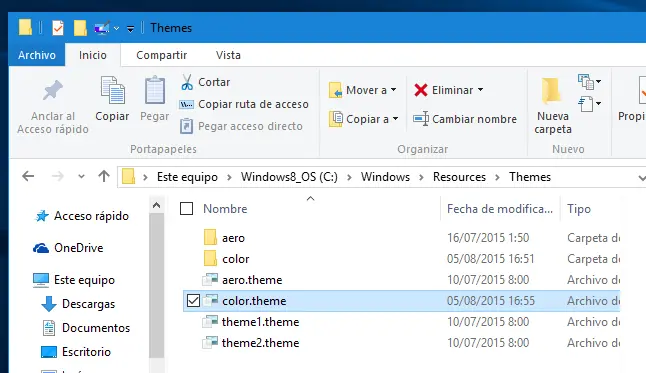Click the Copiar button in Portapapeles
The height and width of the screenshot is (373, 646).
tap(112, 99)
